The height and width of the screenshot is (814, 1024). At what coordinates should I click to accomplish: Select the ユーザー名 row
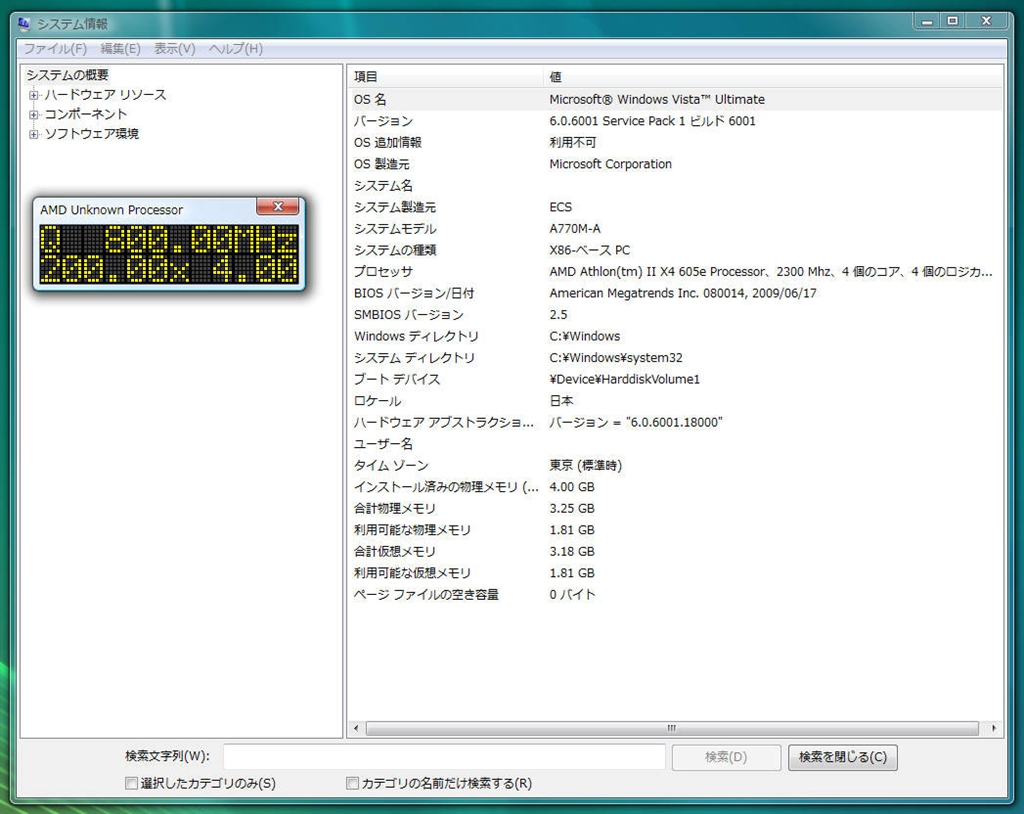pyautogui.click(x=675, y=444)
